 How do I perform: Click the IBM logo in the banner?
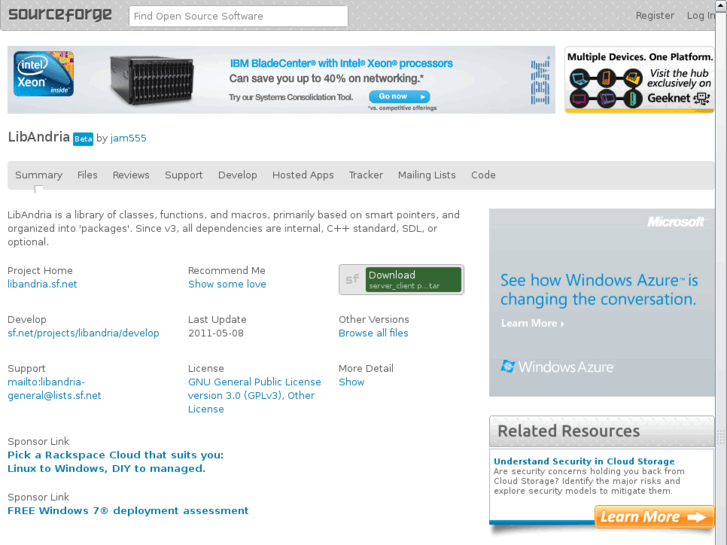[x=540, y=80]
